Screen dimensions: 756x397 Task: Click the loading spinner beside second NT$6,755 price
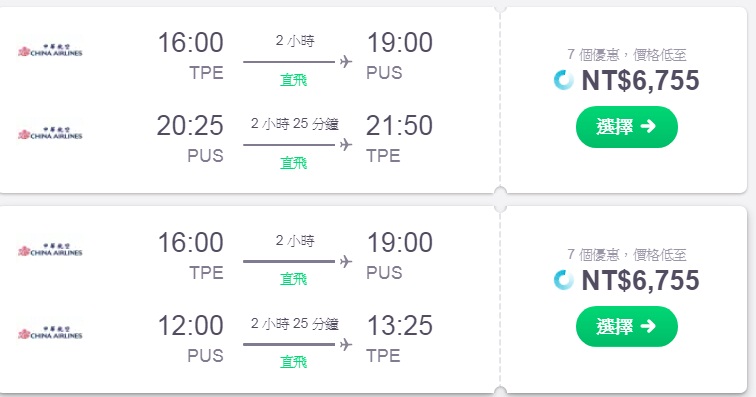pos(564,280)
